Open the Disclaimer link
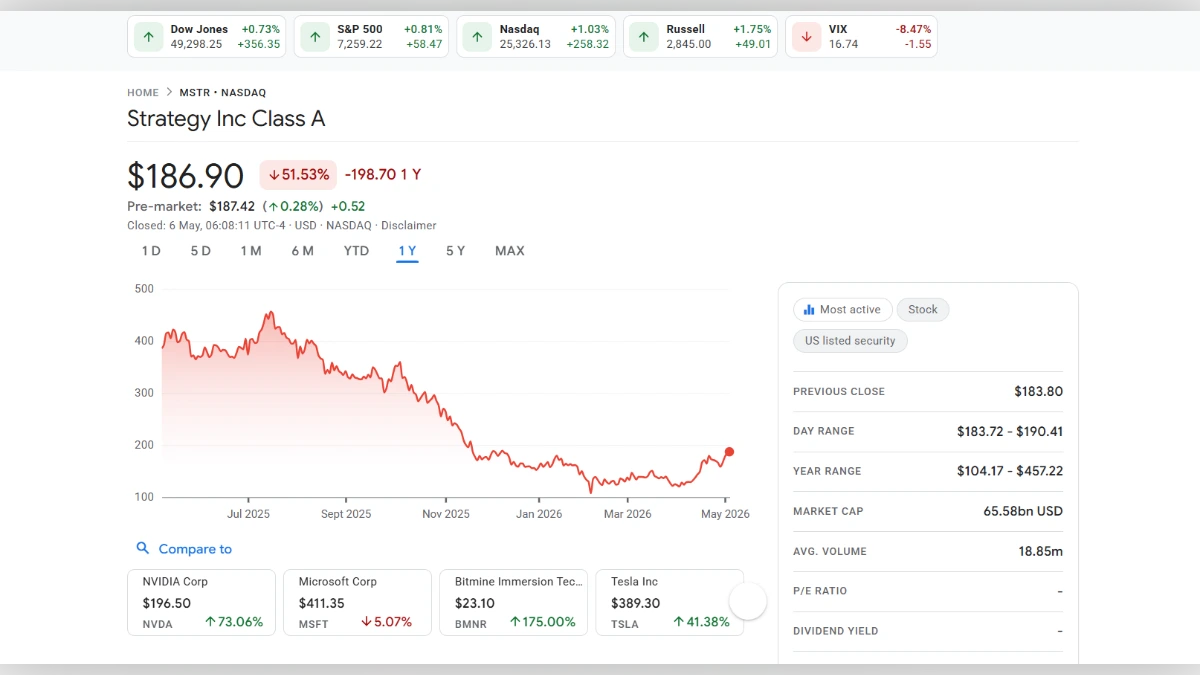This screenshot has width=1200, height=675. (409, 226)
